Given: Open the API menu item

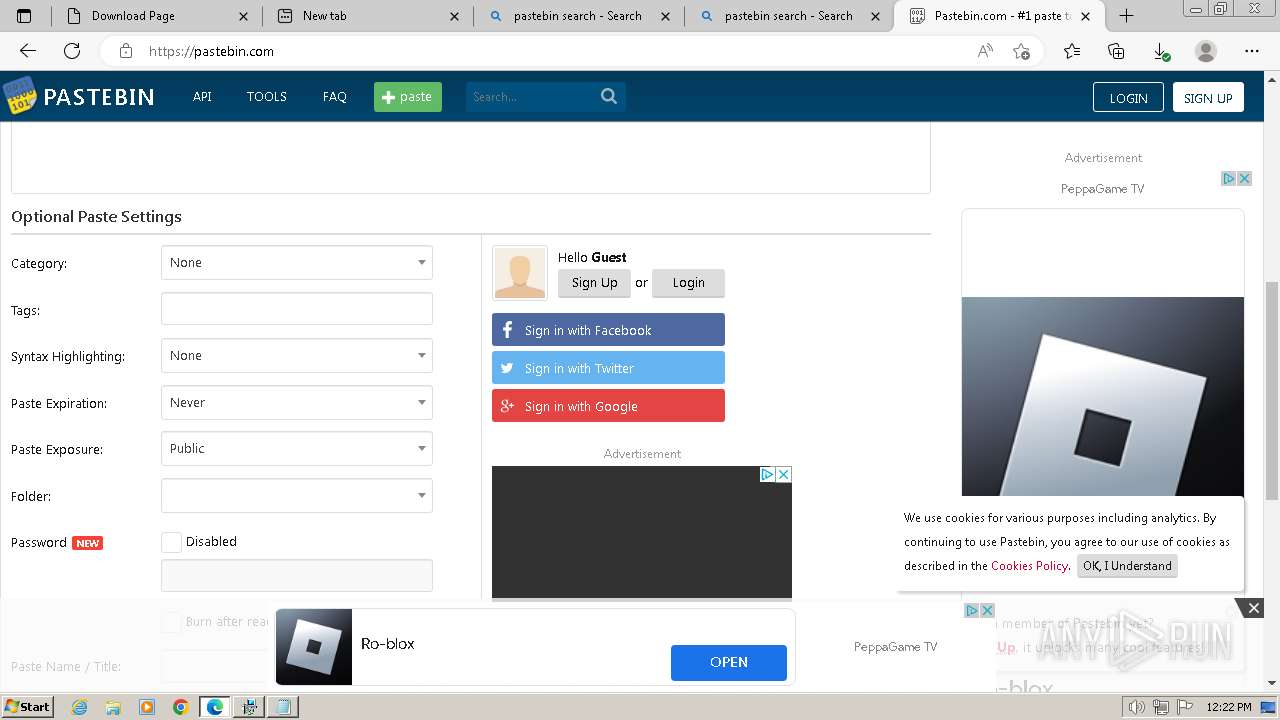Looking at the screenshot, I should pos(202,97).
